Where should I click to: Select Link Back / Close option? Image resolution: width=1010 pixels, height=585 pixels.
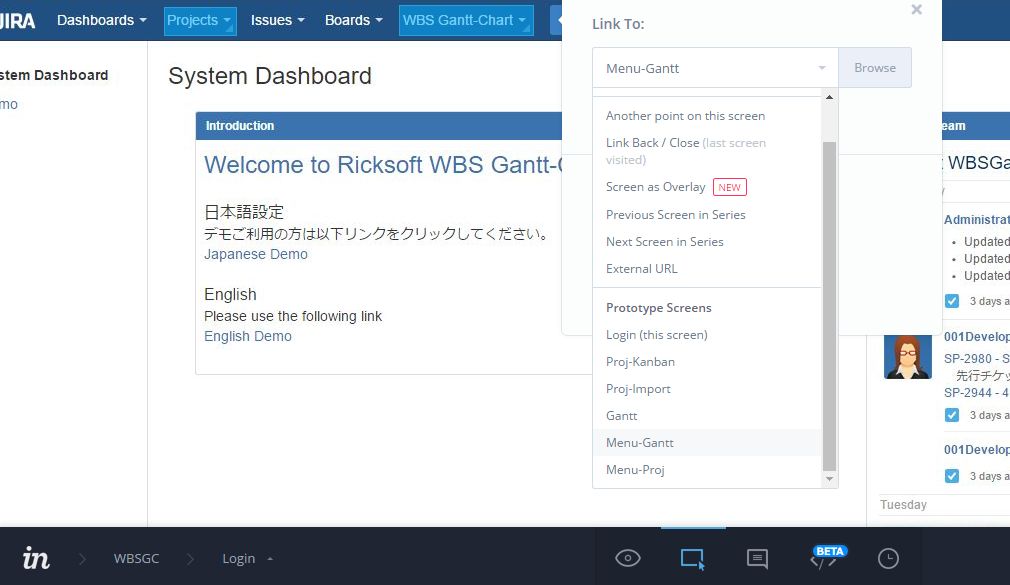(x=707, y=151)
